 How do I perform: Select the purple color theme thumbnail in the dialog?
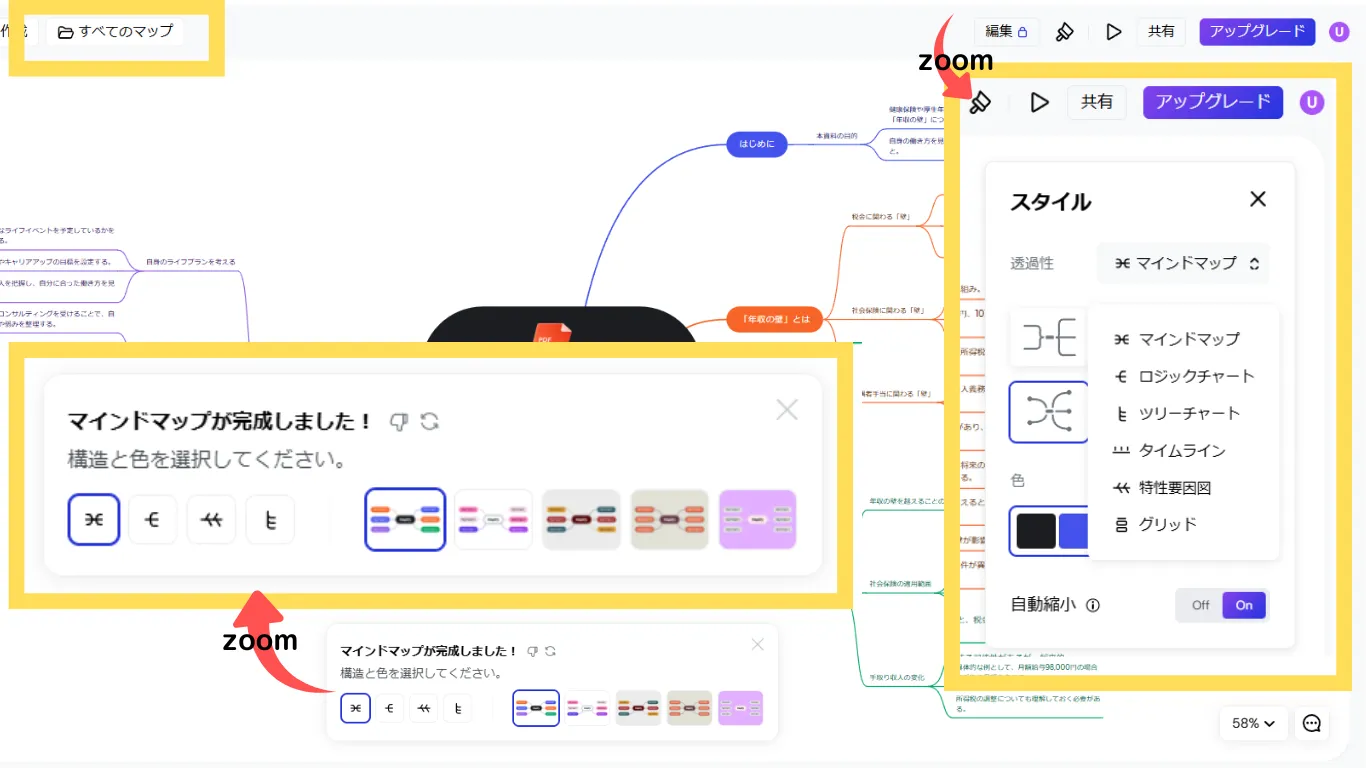click(x=757, y=519)
